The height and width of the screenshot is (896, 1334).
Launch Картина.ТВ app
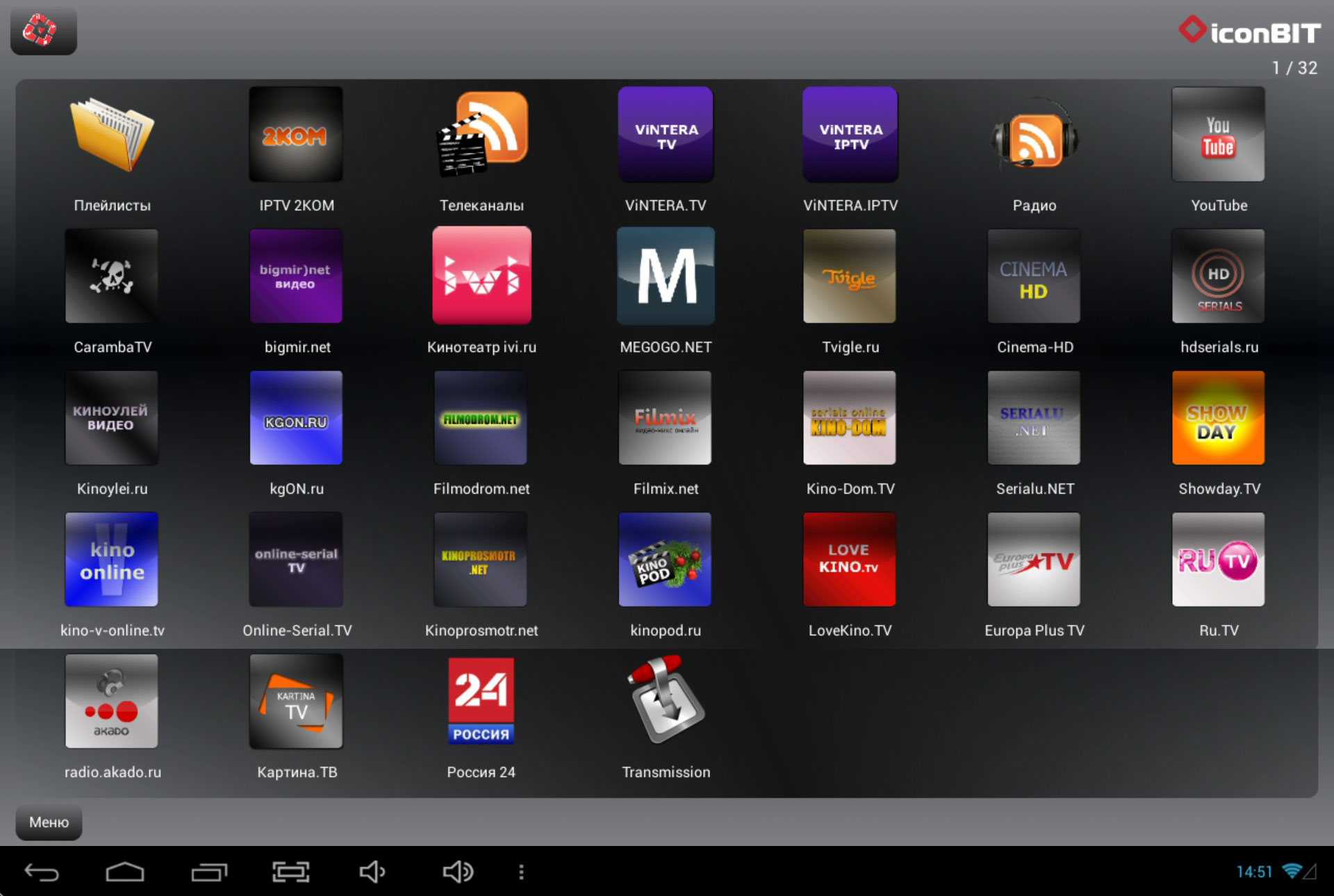pyautogui.click(x=297, y=700)
